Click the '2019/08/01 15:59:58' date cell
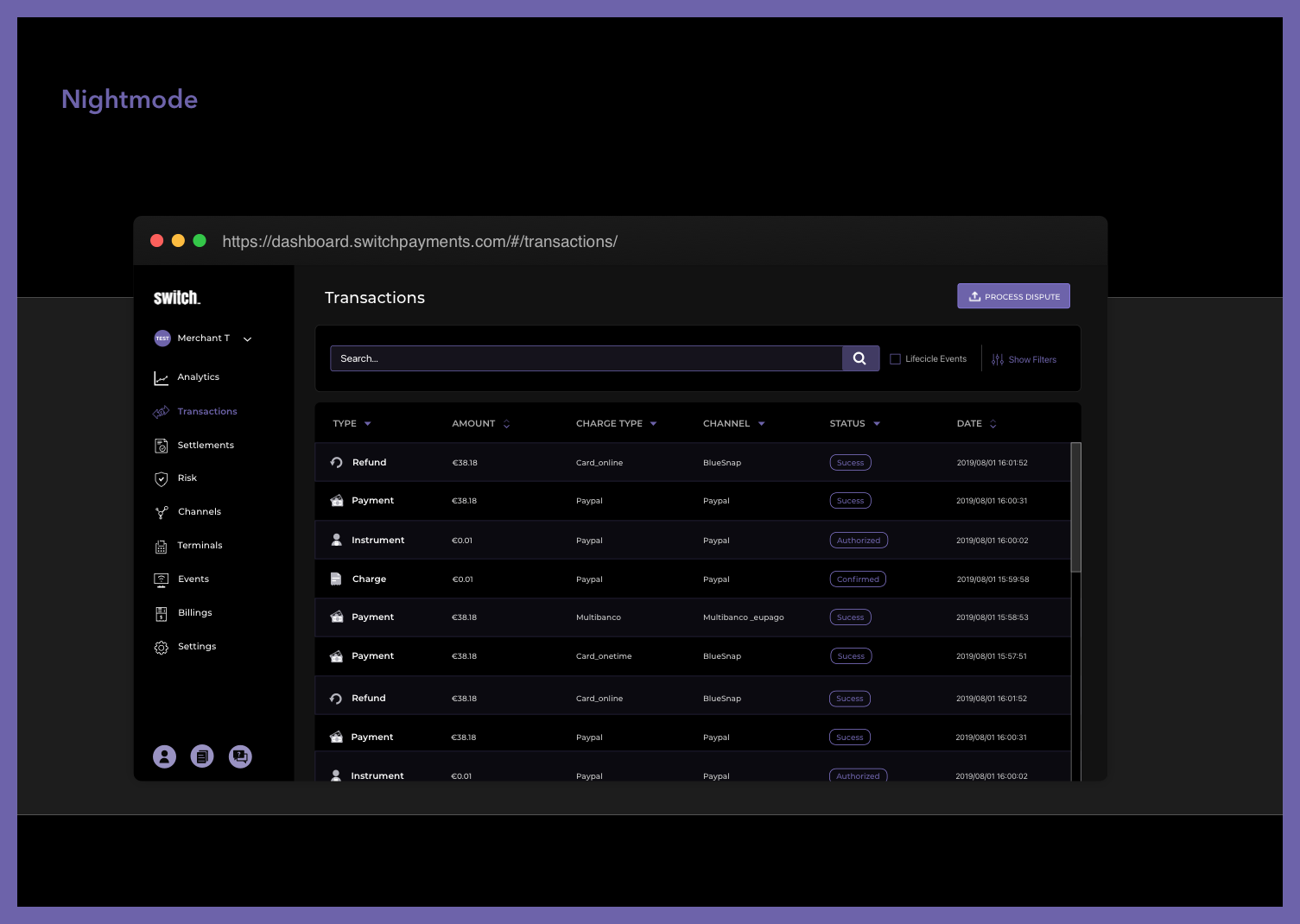Image resolution: width=1300 pixels, height=924 pixels. [x=992, y=579]
